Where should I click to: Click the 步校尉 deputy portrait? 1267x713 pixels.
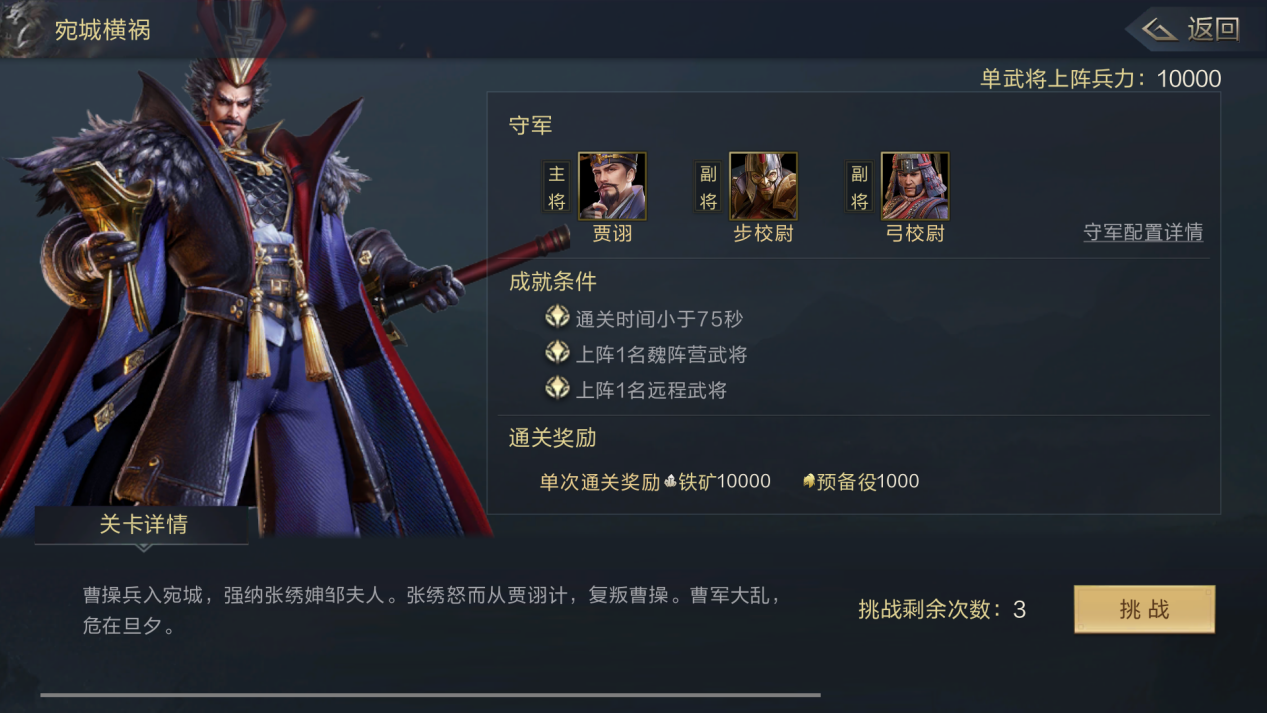(763, 186)
